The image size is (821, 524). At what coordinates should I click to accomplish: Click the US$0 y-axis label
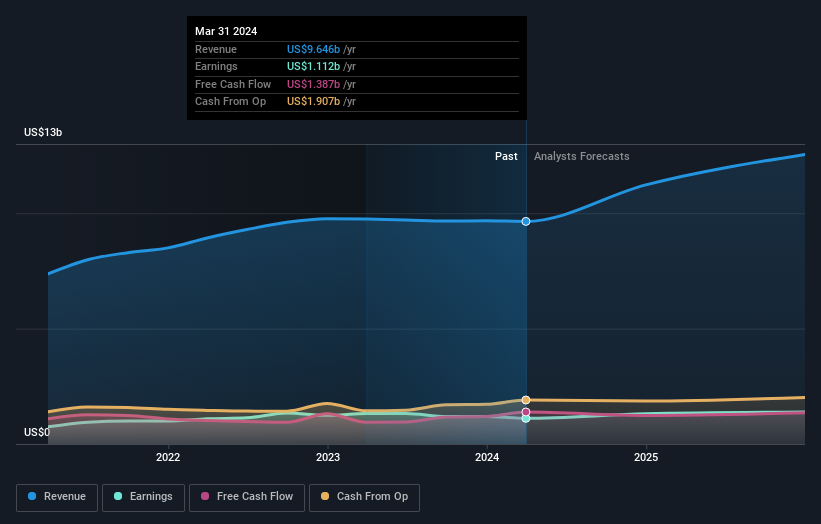(x=37, y=432)
